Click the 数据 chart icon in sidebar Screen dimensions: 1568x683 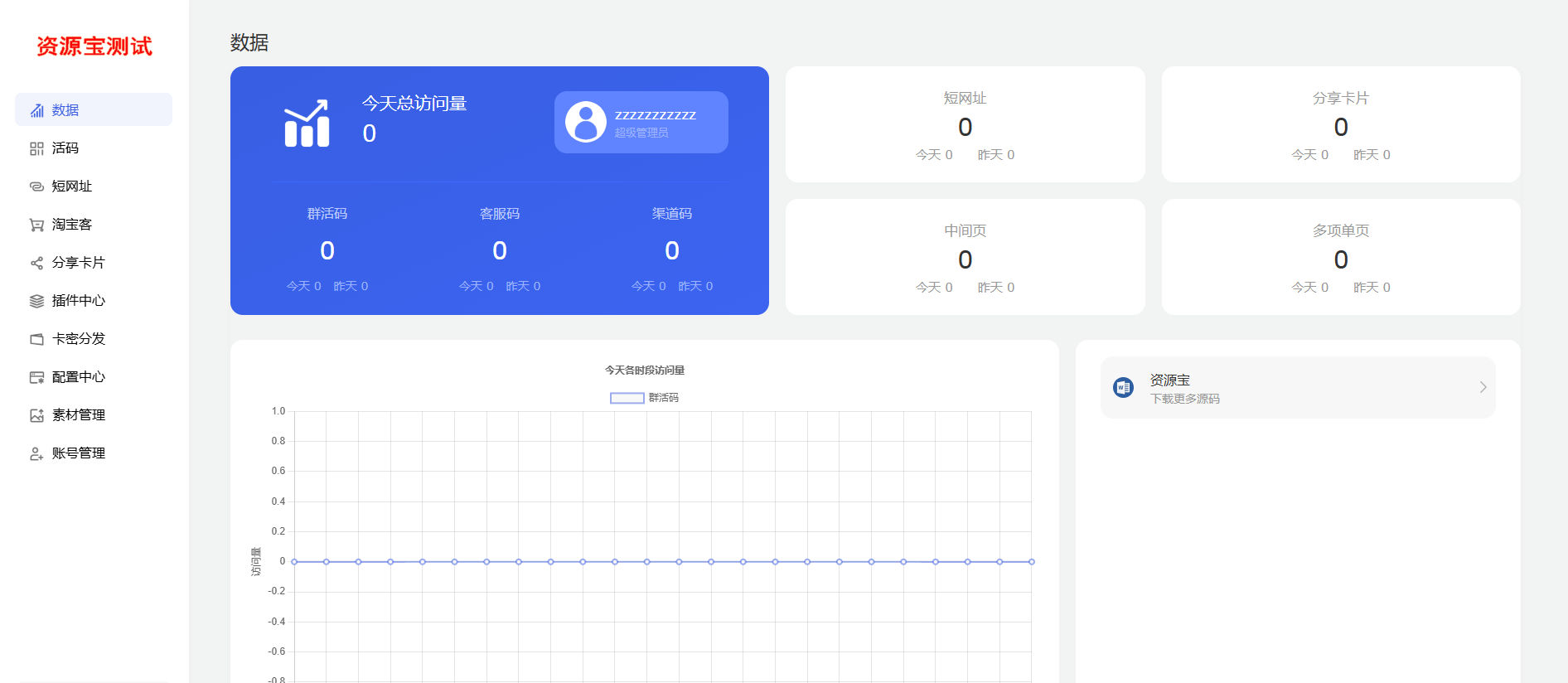(x=36, y=110)
